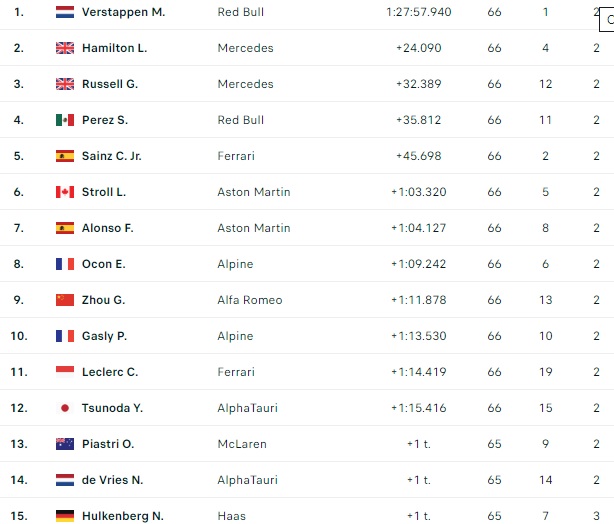Click the Chinese flag next to Zhou G.
614x524 pixels.
(65, 300)
